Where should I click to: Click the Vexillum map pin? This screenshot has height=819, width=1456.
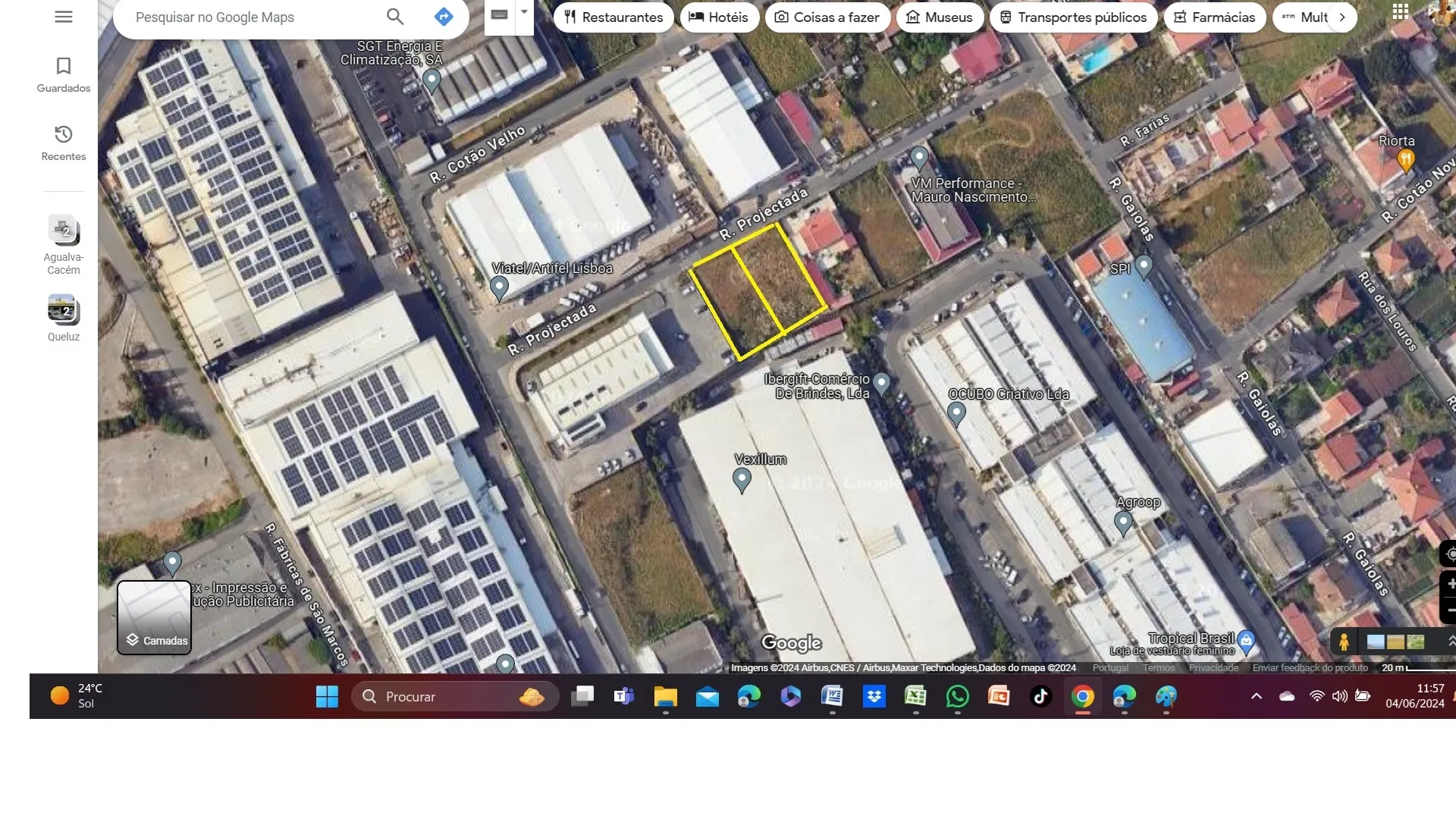tap(742, 479)
